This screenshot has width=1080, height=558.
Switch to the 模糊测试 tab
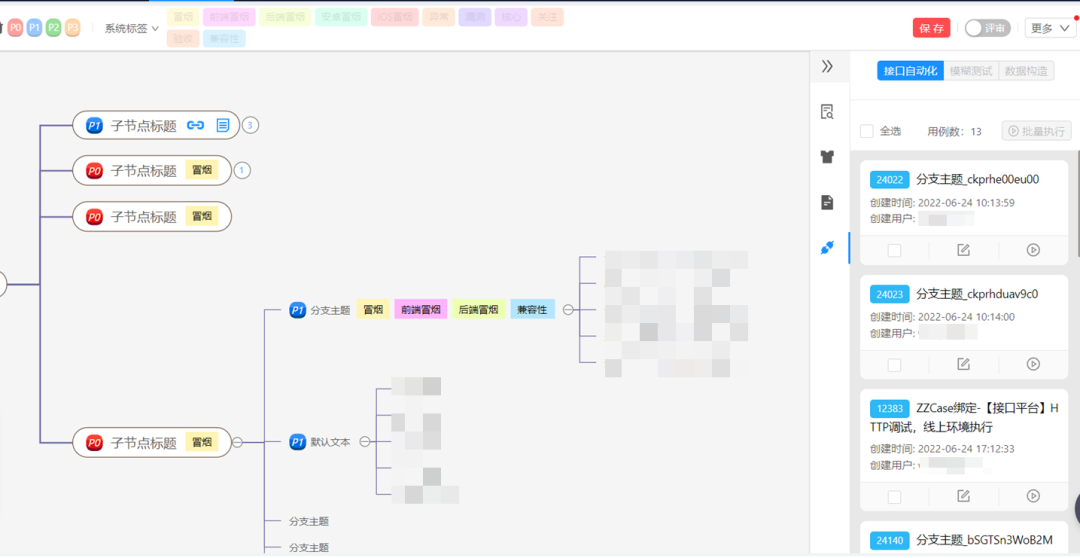[971, 70]
